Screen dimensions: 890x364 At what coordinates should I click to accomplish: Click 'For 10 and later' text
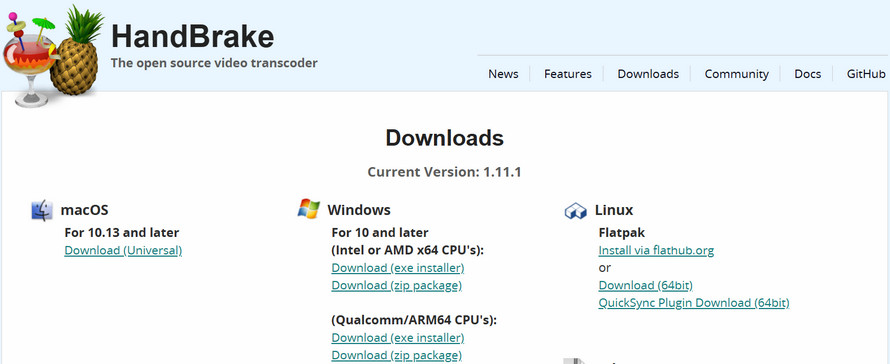(380, 233)
